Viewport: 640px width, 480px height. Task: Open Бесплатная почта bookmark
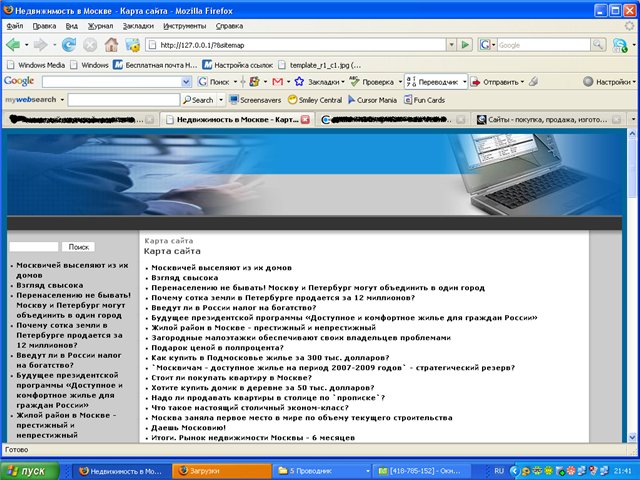pyautogui.click(x=155, y=65)
